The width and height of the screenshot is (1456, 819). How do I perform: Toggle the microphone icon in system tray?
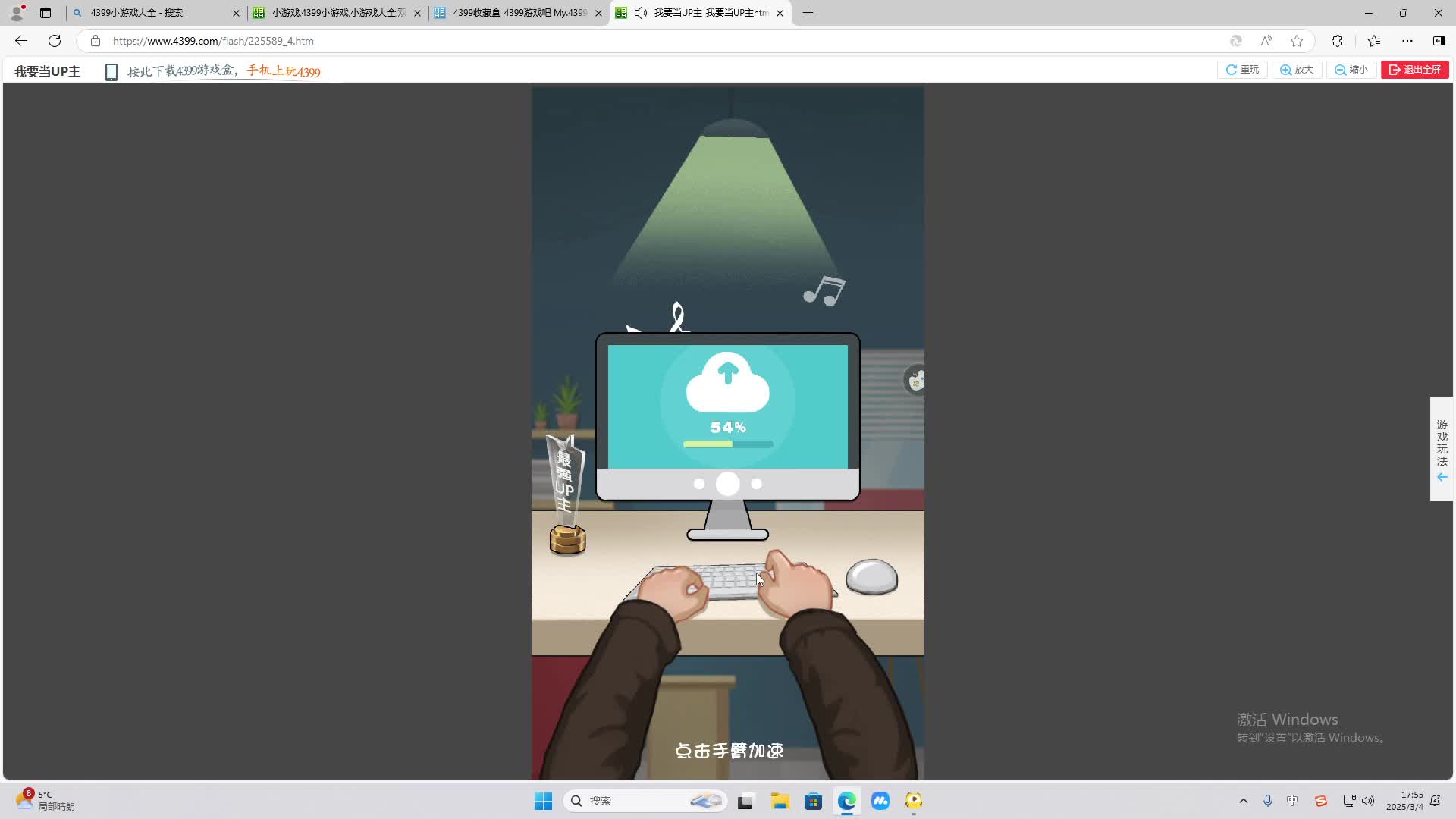(1266, 800)
